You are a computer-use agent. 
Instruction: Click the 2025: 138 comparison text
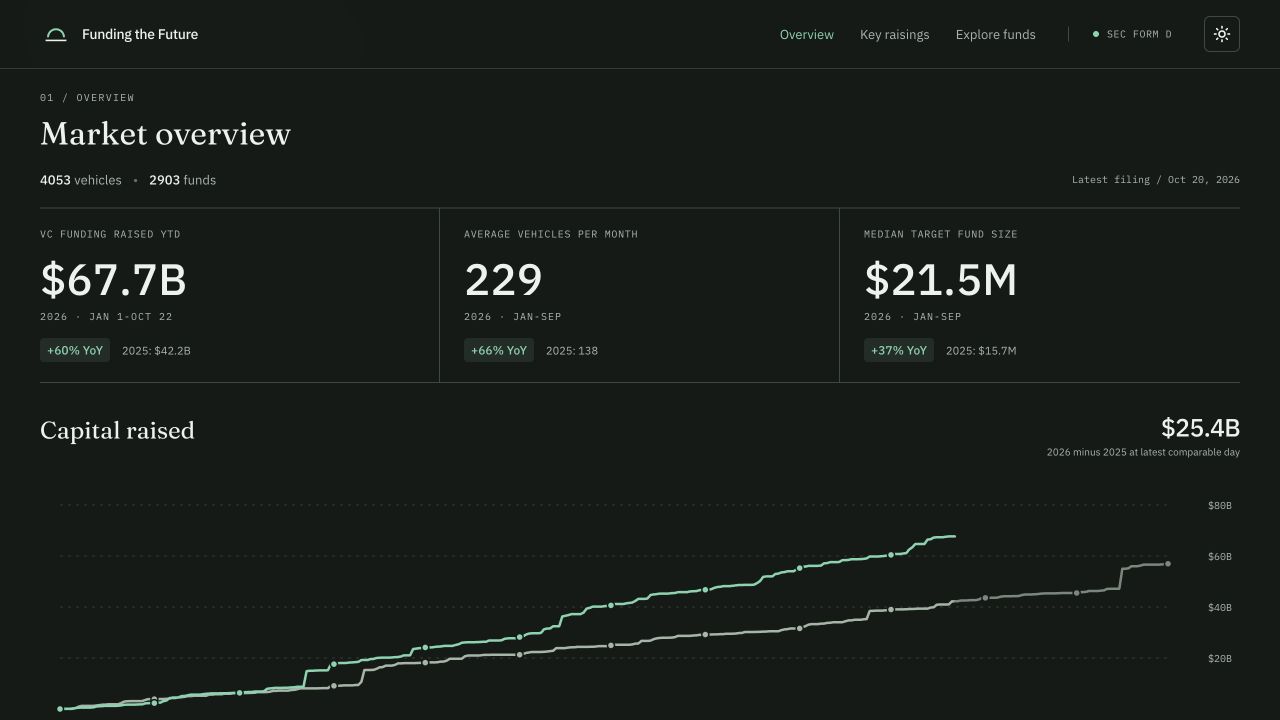tap(572, 351)
